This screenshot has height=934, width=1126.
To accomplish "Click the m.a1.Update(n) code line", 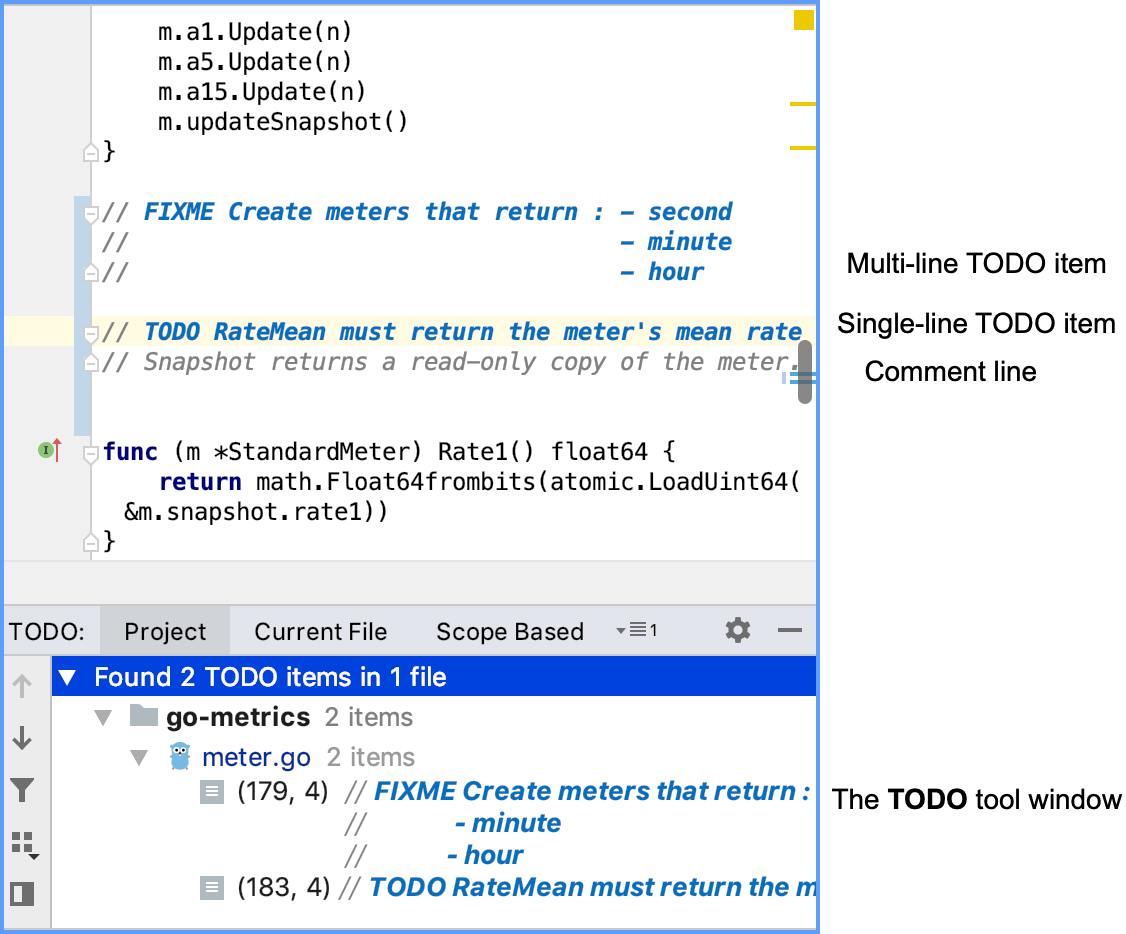I will point(255,32).
